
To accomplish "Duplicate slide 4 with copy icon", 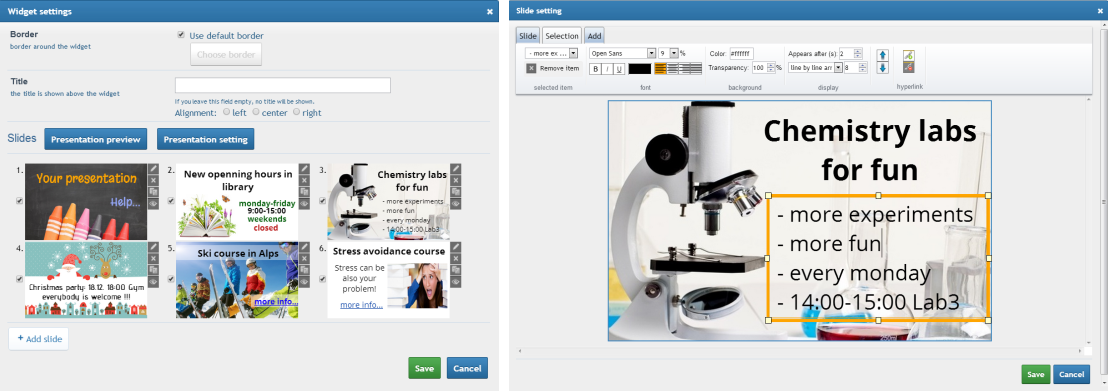I will (x=153, y=270).
